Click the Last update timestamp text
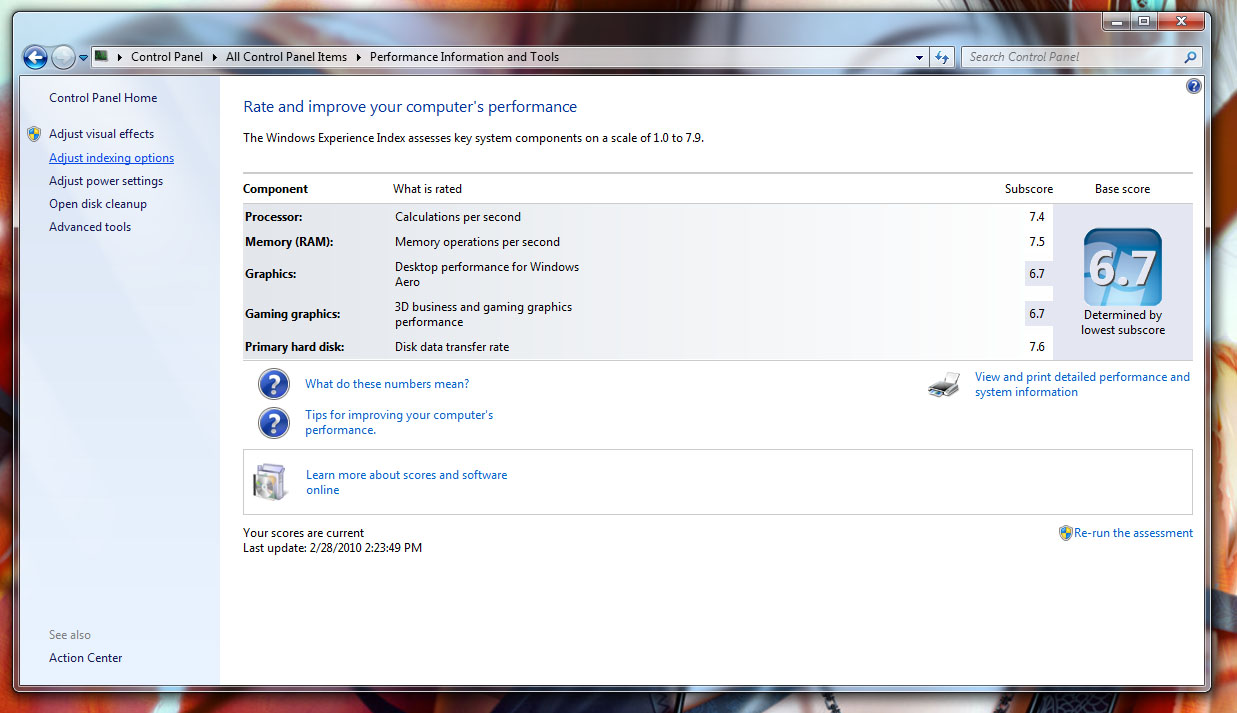1237x713 pixels. pos(333,548)
